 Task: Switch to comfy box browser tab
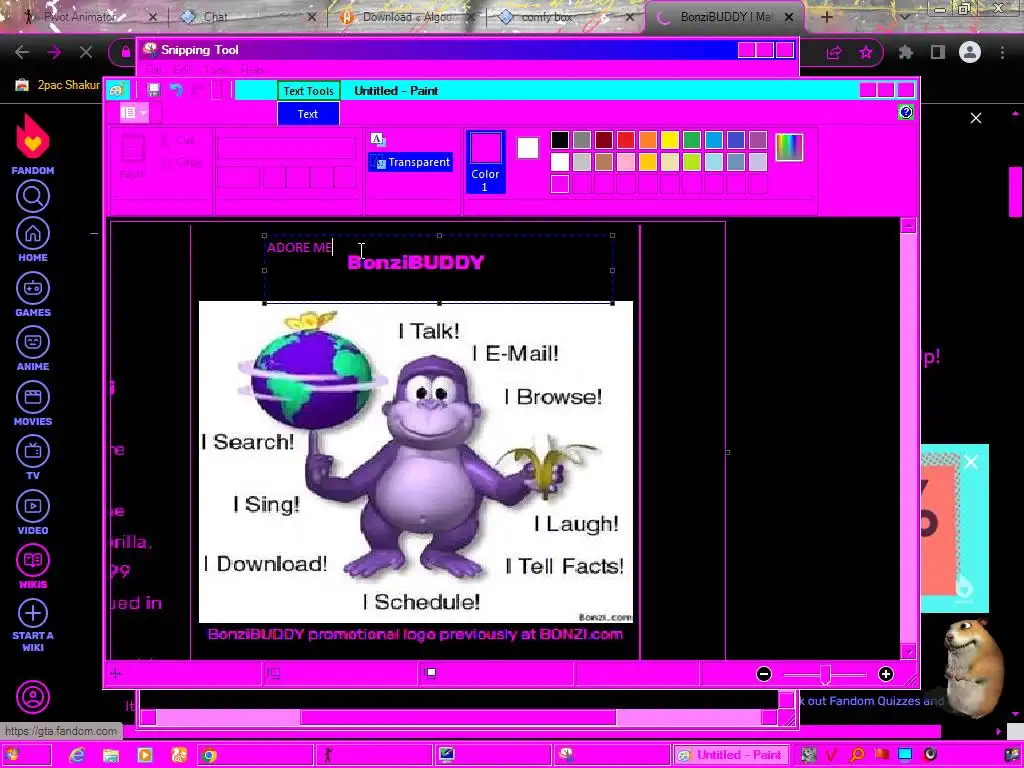(x=566, y=17)
